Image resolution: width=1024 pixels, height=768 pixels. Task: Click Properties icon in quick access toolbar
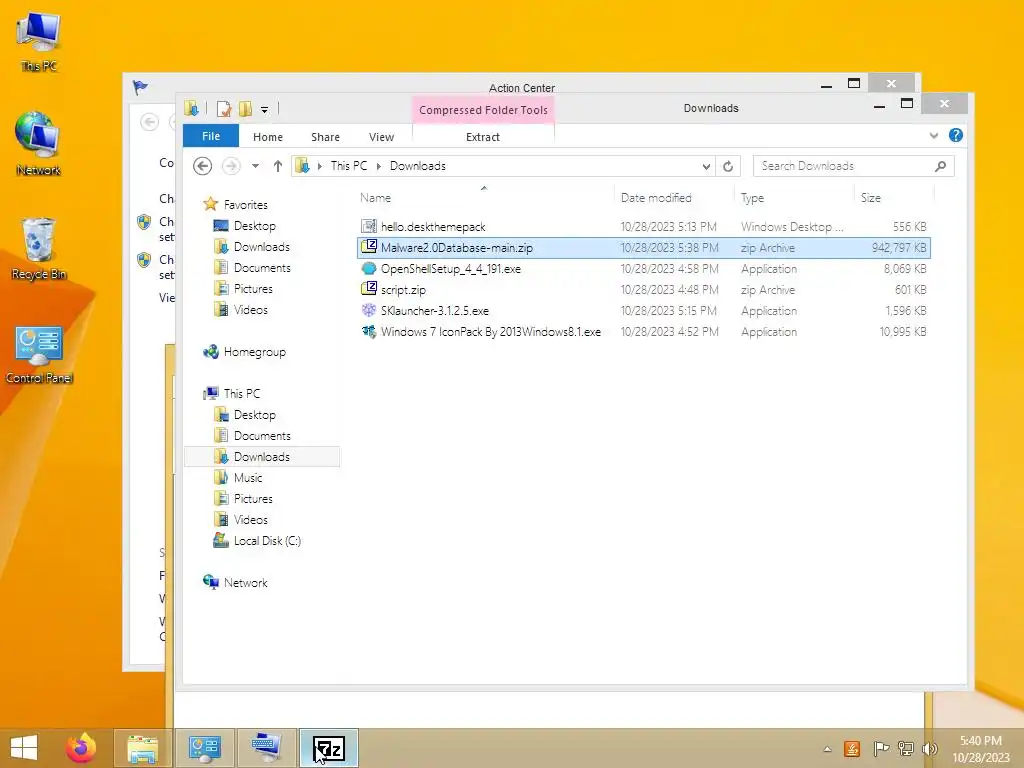tap(224, 108)
